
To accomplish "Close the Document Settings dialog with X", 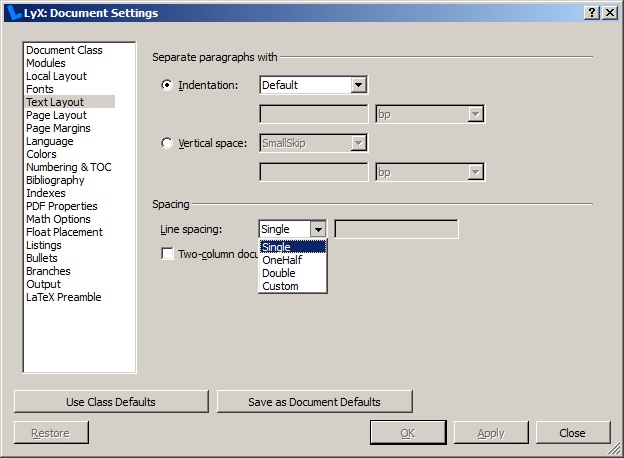I will click(610, 13).
